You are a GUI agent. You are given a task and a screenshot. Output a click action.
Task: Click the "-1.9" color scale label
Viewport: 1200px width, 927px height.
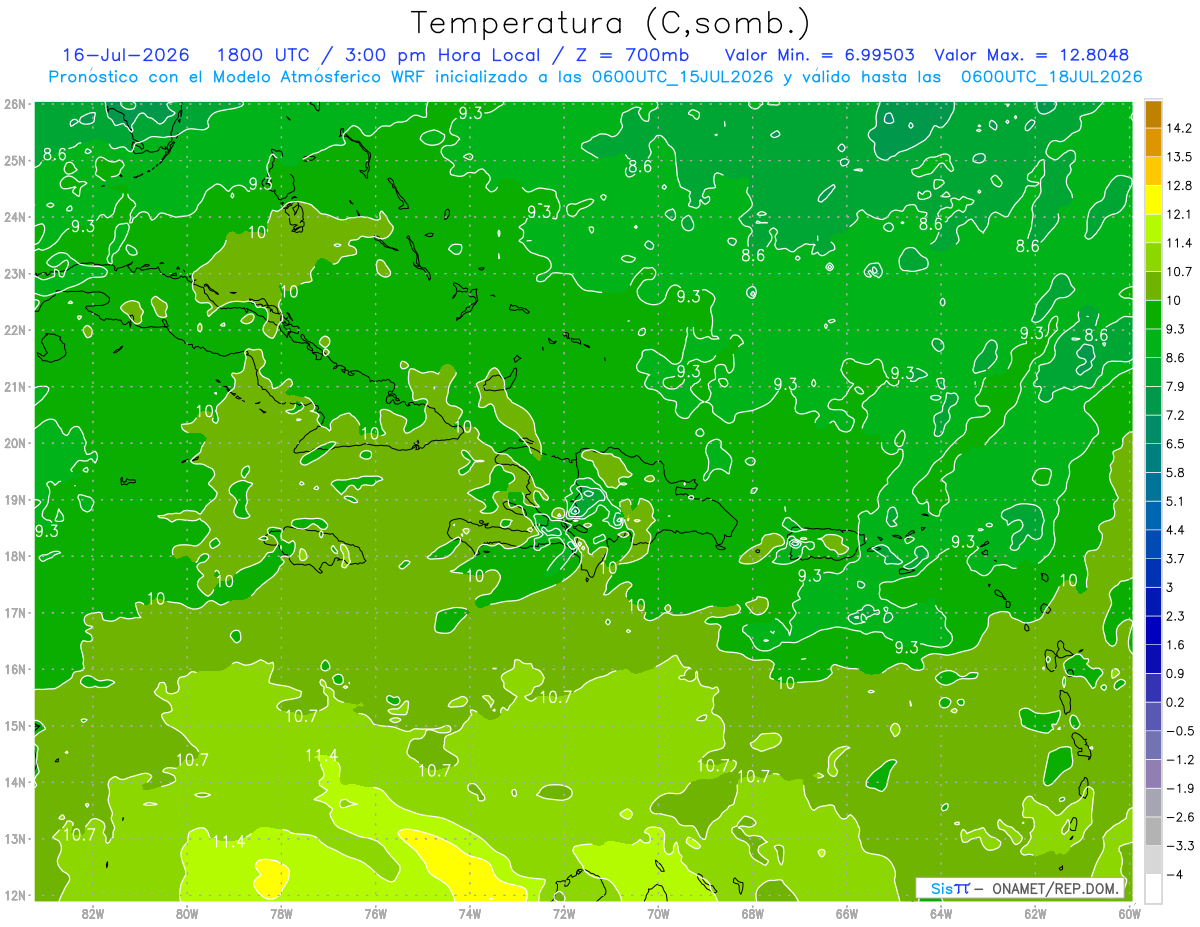coord(1180,788)
